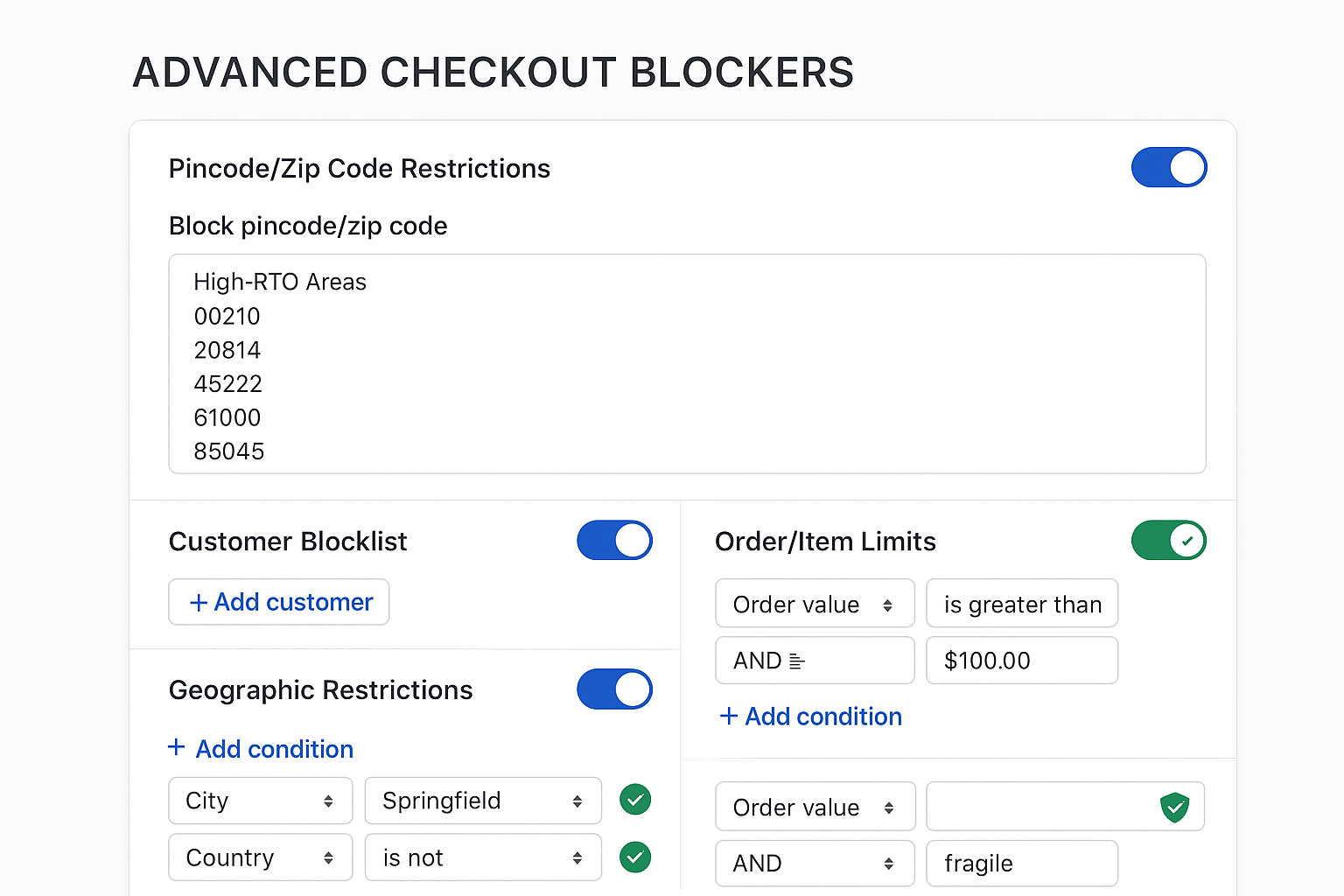Open the 'is not' operator dropdown

click(482, 857)
